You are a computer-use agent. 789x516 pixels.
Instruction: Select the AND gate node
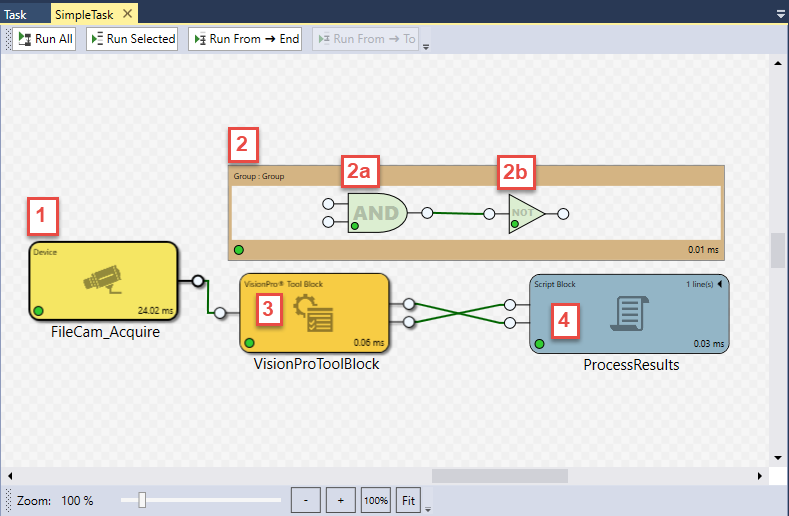click(377, 213)
